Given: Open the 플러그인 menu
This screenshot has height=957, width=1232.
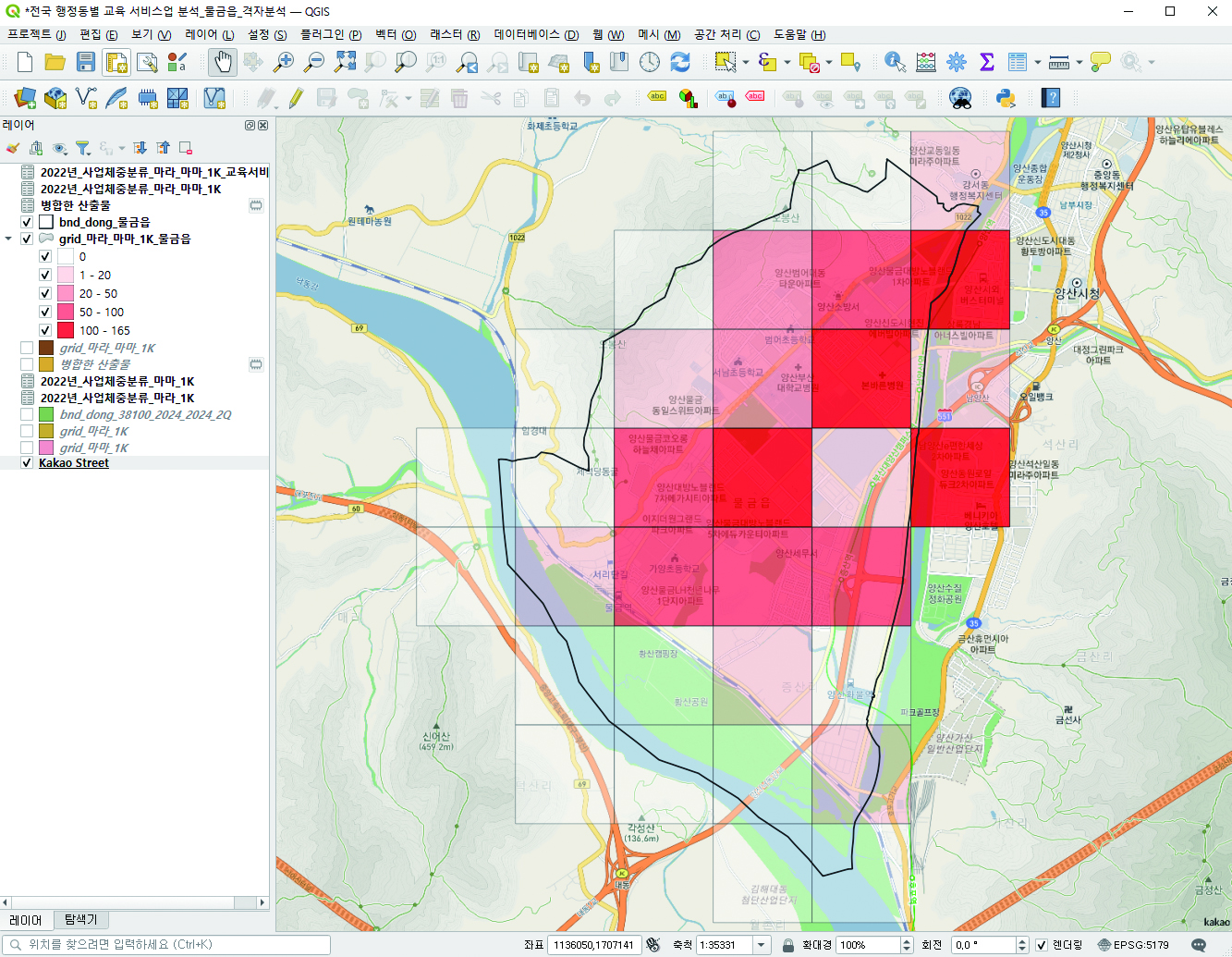Looking at the screenshot, I should click(330, 34).
